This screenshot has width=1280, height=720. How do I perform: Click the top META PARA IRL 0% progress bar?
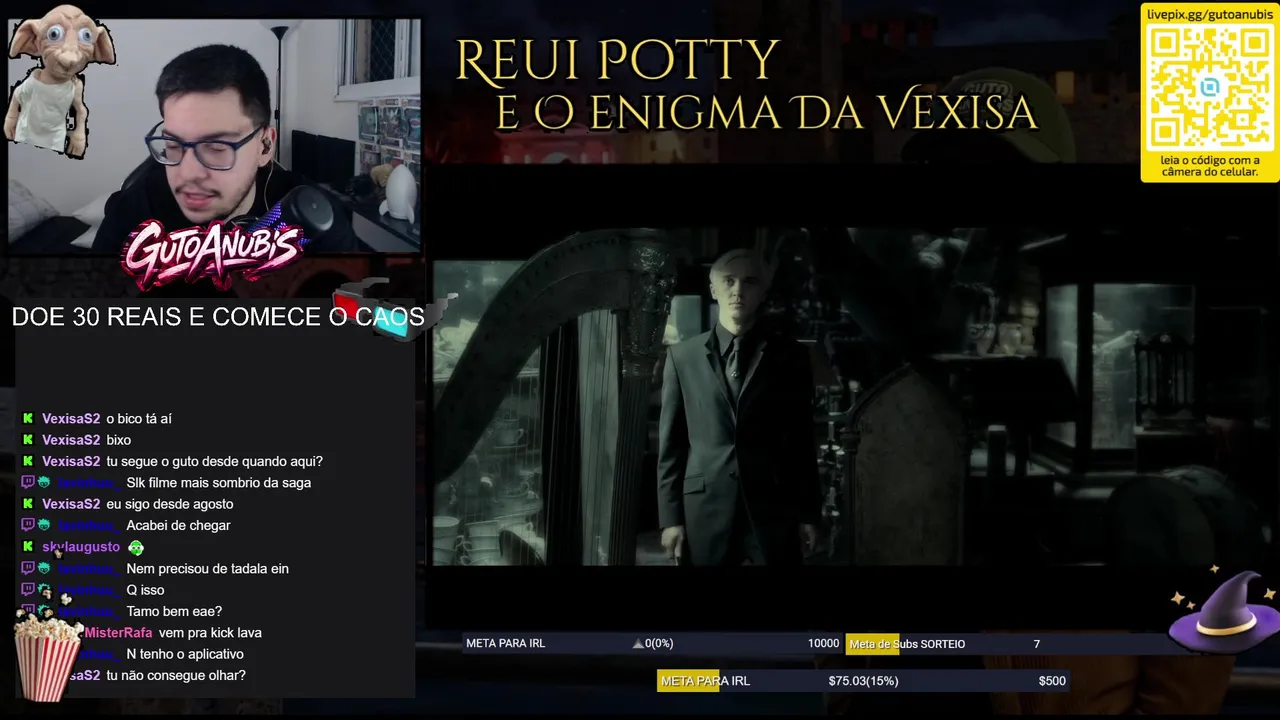pos(652,644)
